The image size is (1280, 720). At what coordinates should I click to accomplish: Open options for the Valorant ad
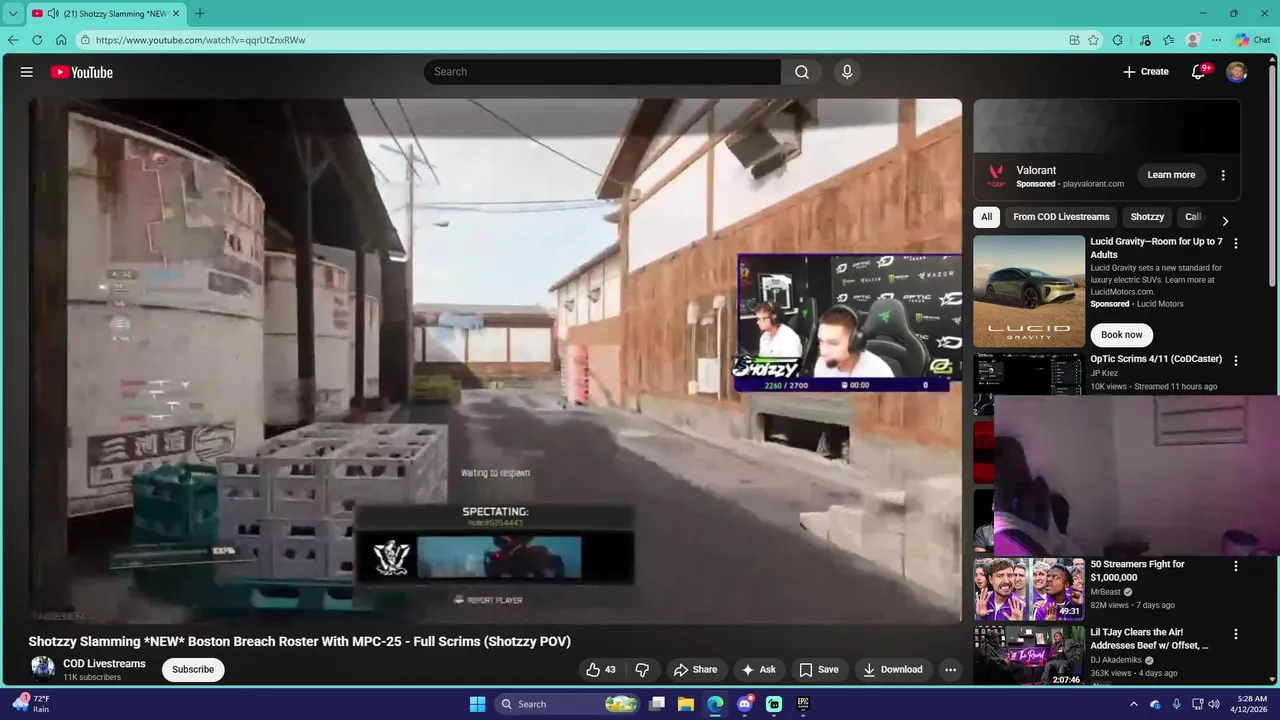pyautogui.click(x=1223, y=175)
